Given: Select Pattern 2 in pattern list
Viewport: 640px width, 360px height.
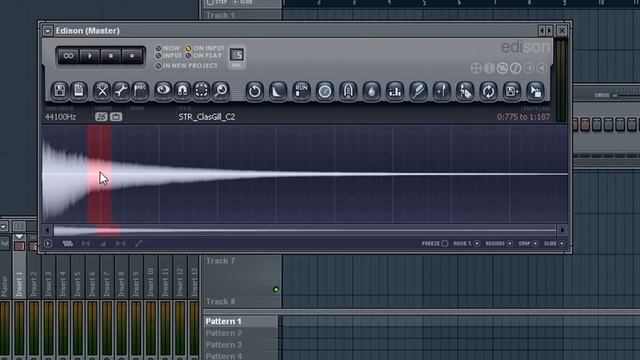Looking at the screenshot, I should click(241, 333).
